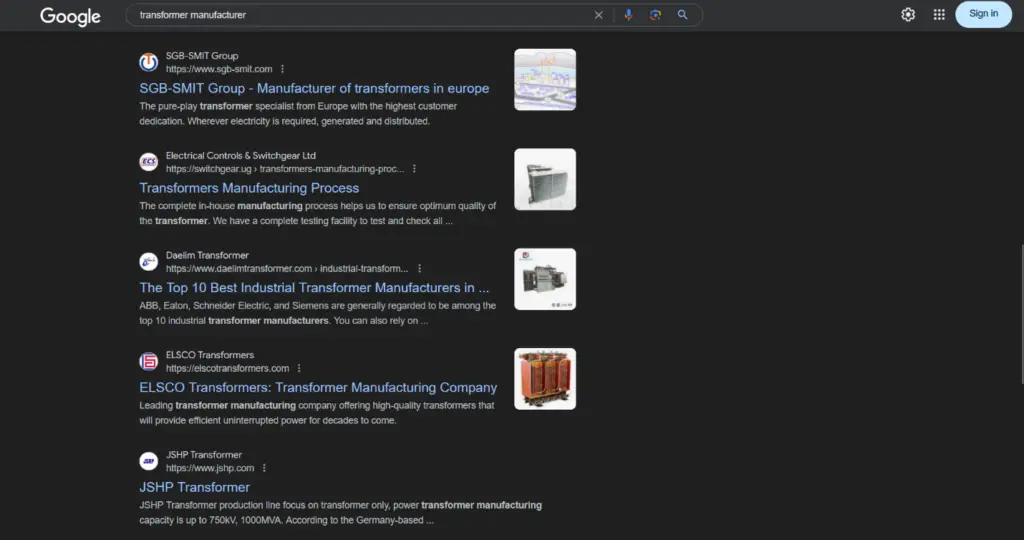
Task: Click the ELSCO orange transformer thumbnail
Action: coord(545,379)
